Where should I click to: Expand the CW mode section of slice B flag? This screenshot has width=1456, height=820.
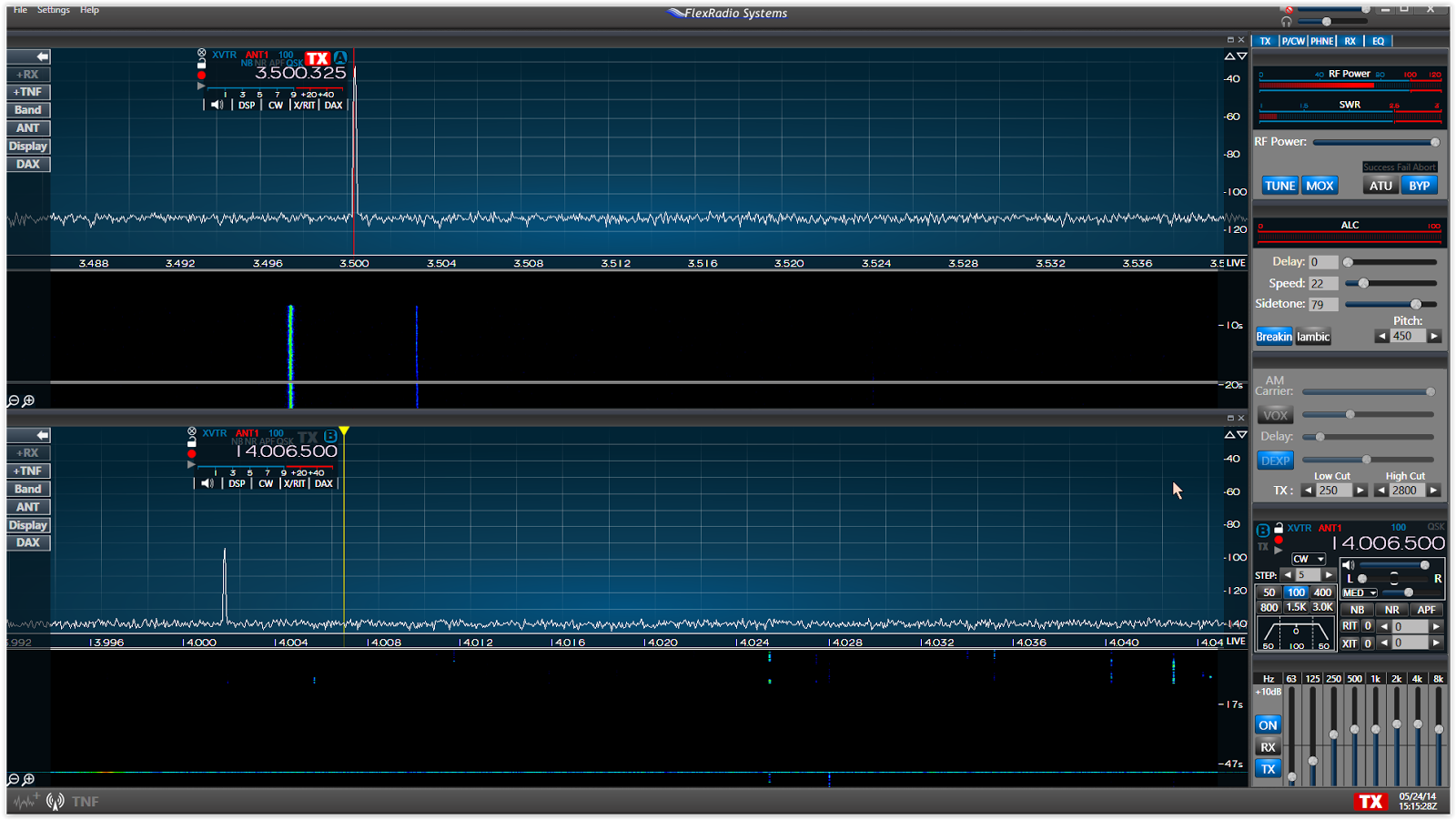click(266, 484)
